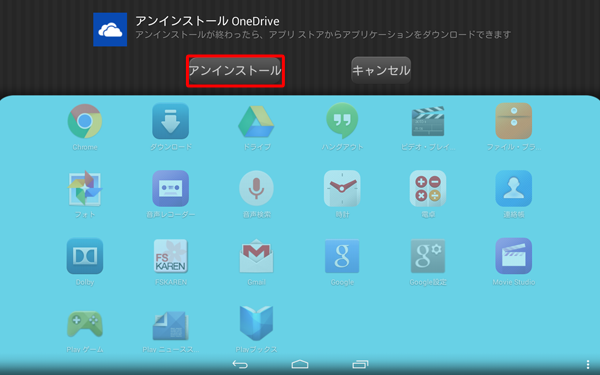Open the Play ニューススタンド app
The width and height of the screenshot is (600, 375).
171,326
